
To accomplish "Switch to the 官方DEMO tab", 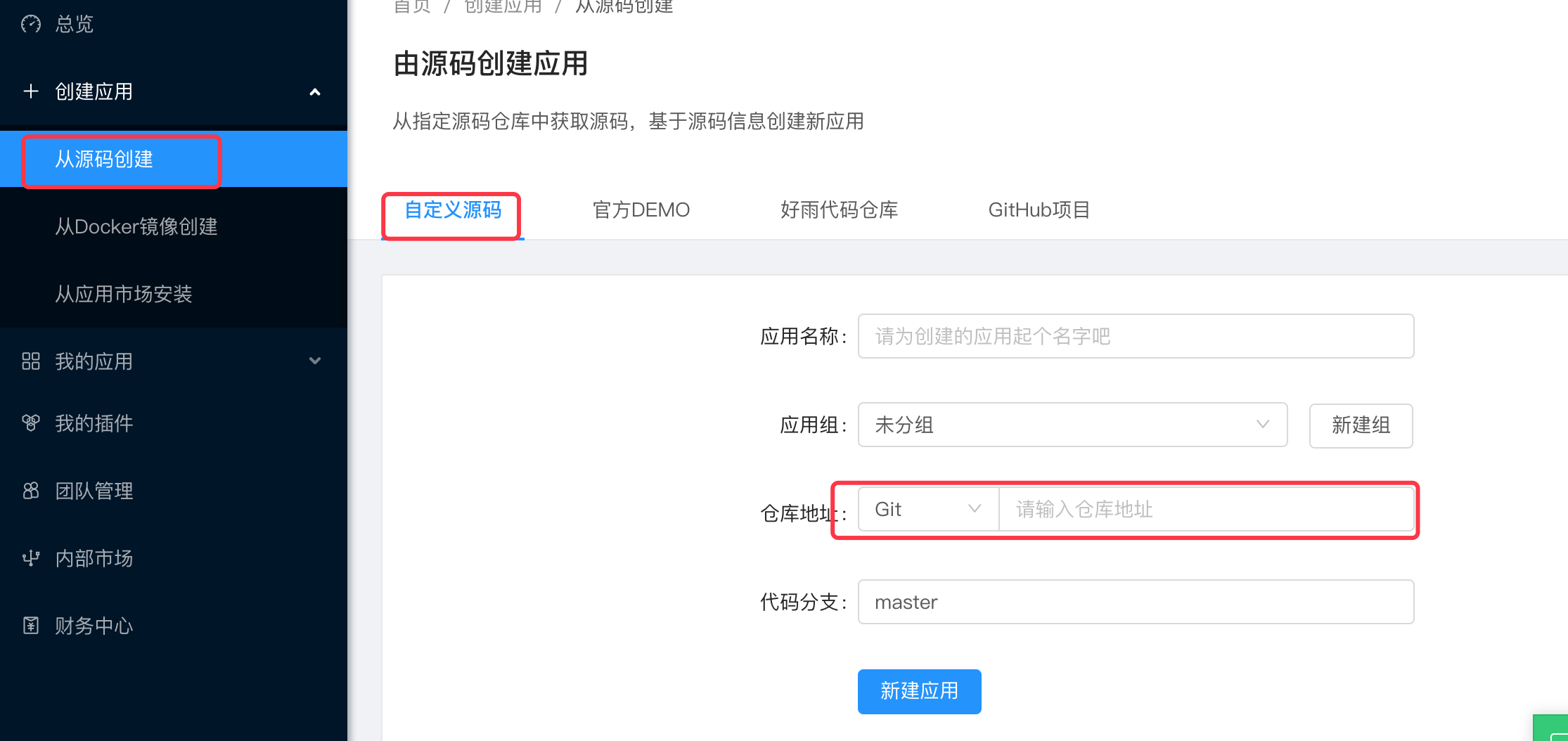I will (641, 210).
